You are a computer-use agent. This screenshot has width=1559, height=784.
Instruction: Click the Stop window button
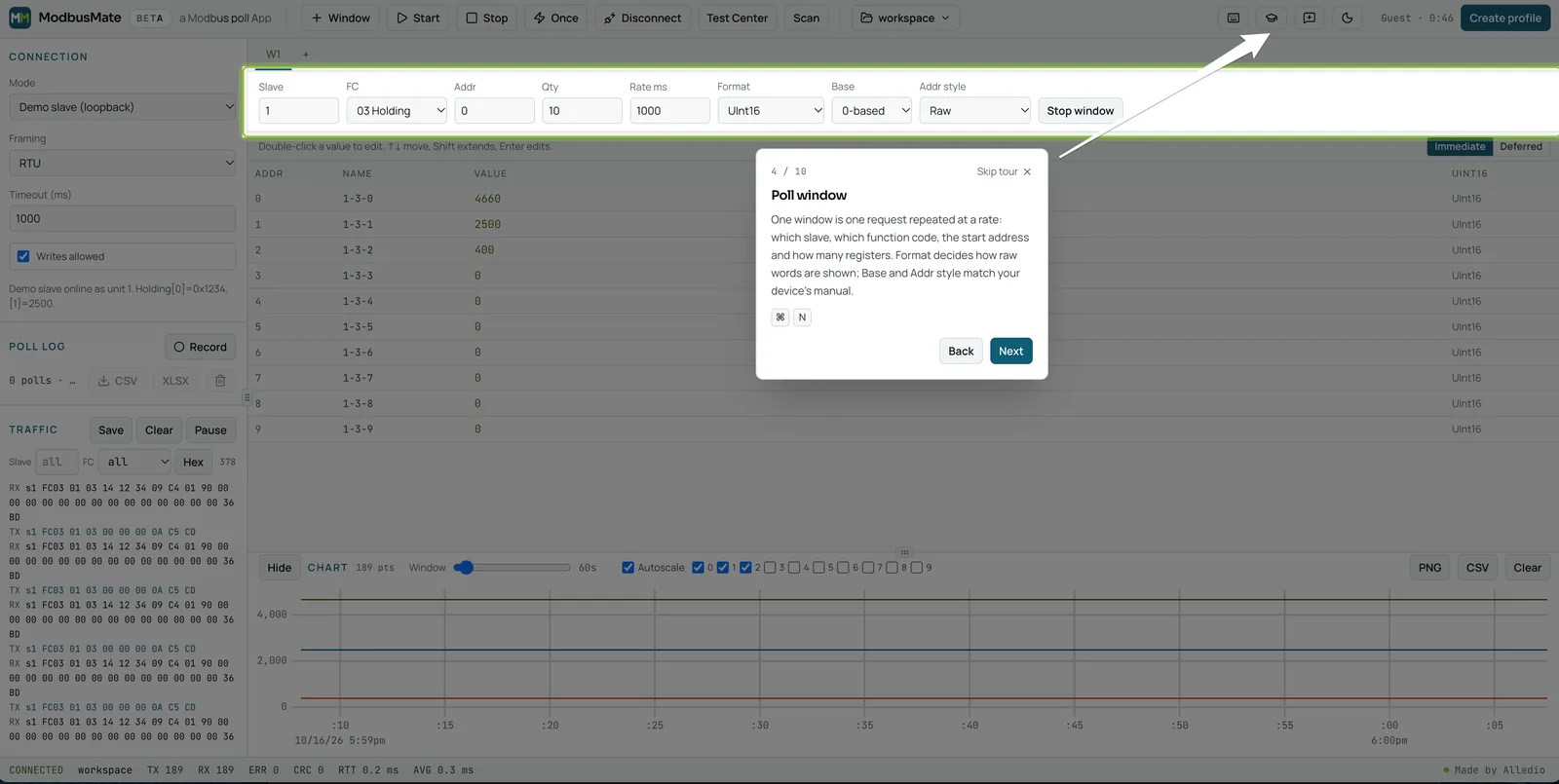tap(1081, 111)
